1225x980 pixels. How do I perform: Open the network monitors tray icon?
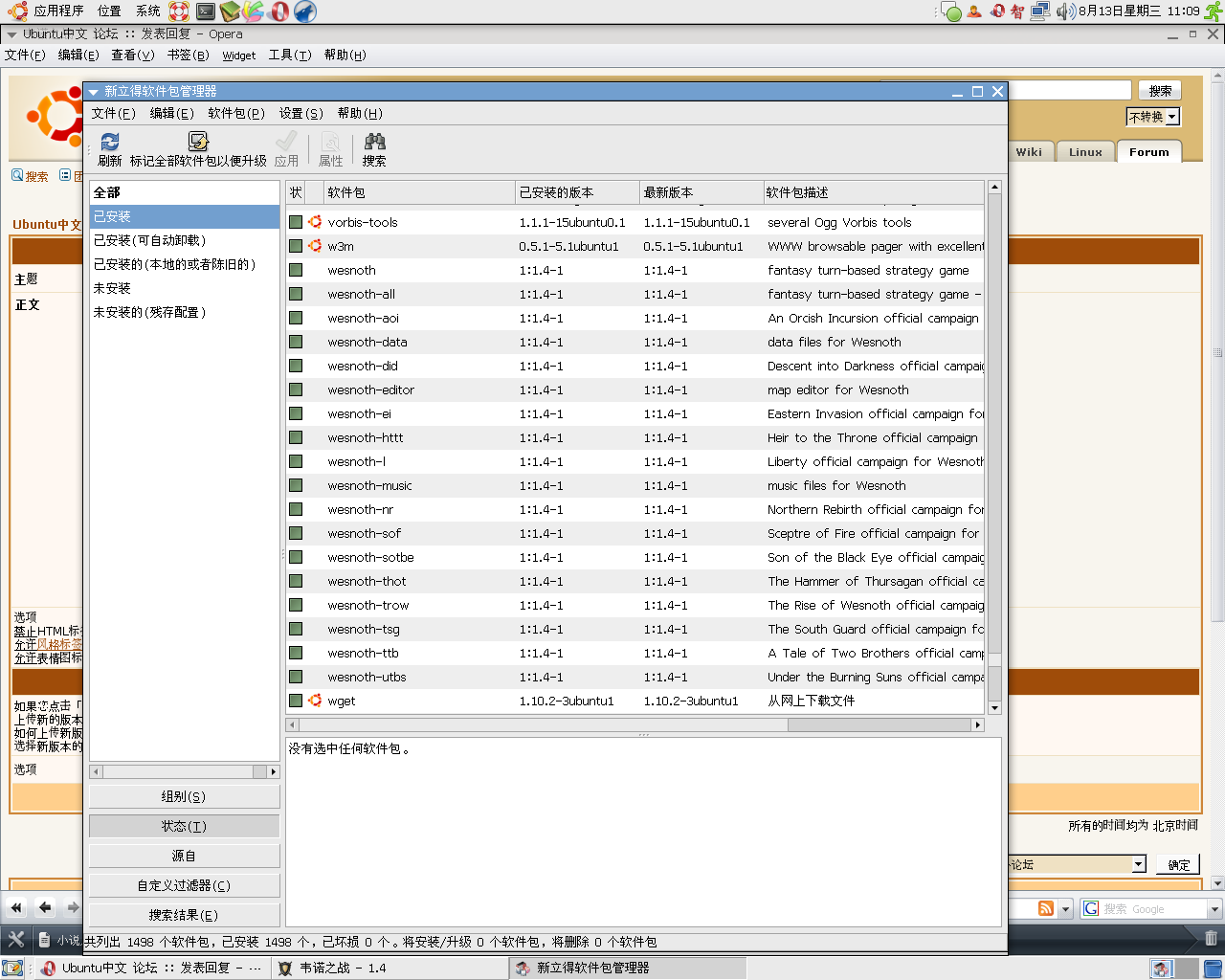tap(1040, 11)
